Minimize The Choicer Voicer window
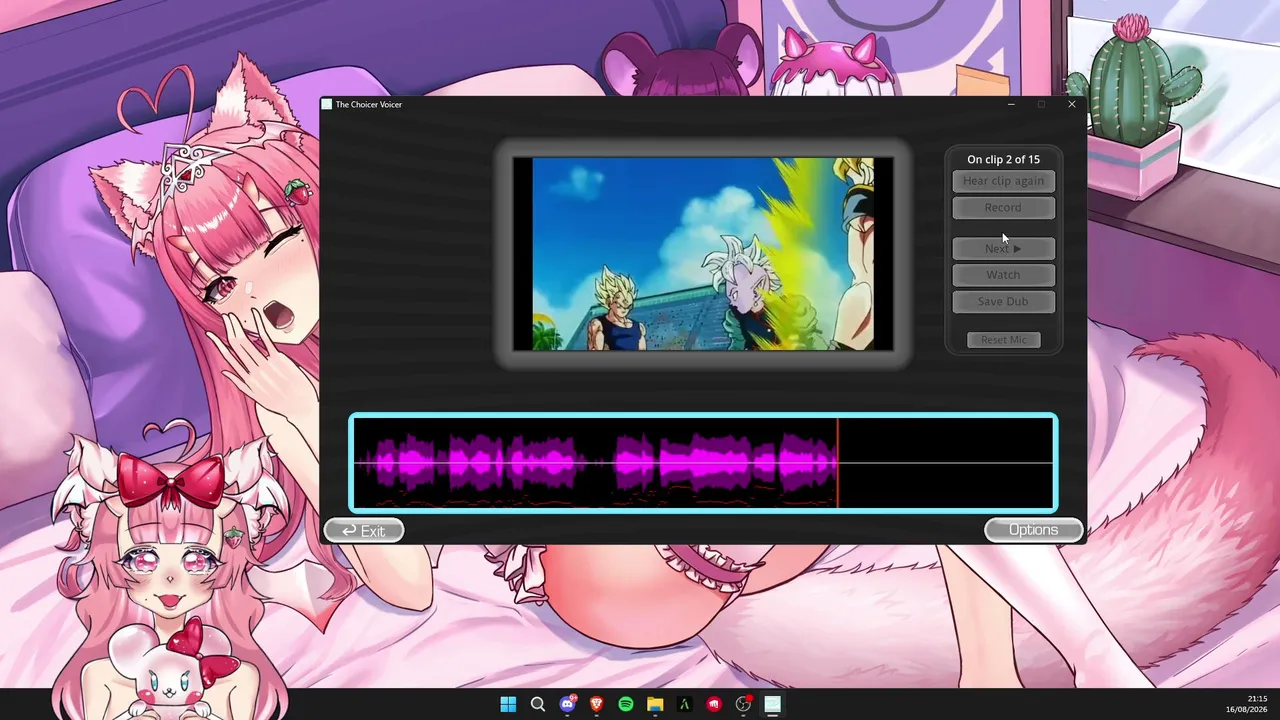This screenshot has height=720, width=1280. (1011, 104)
